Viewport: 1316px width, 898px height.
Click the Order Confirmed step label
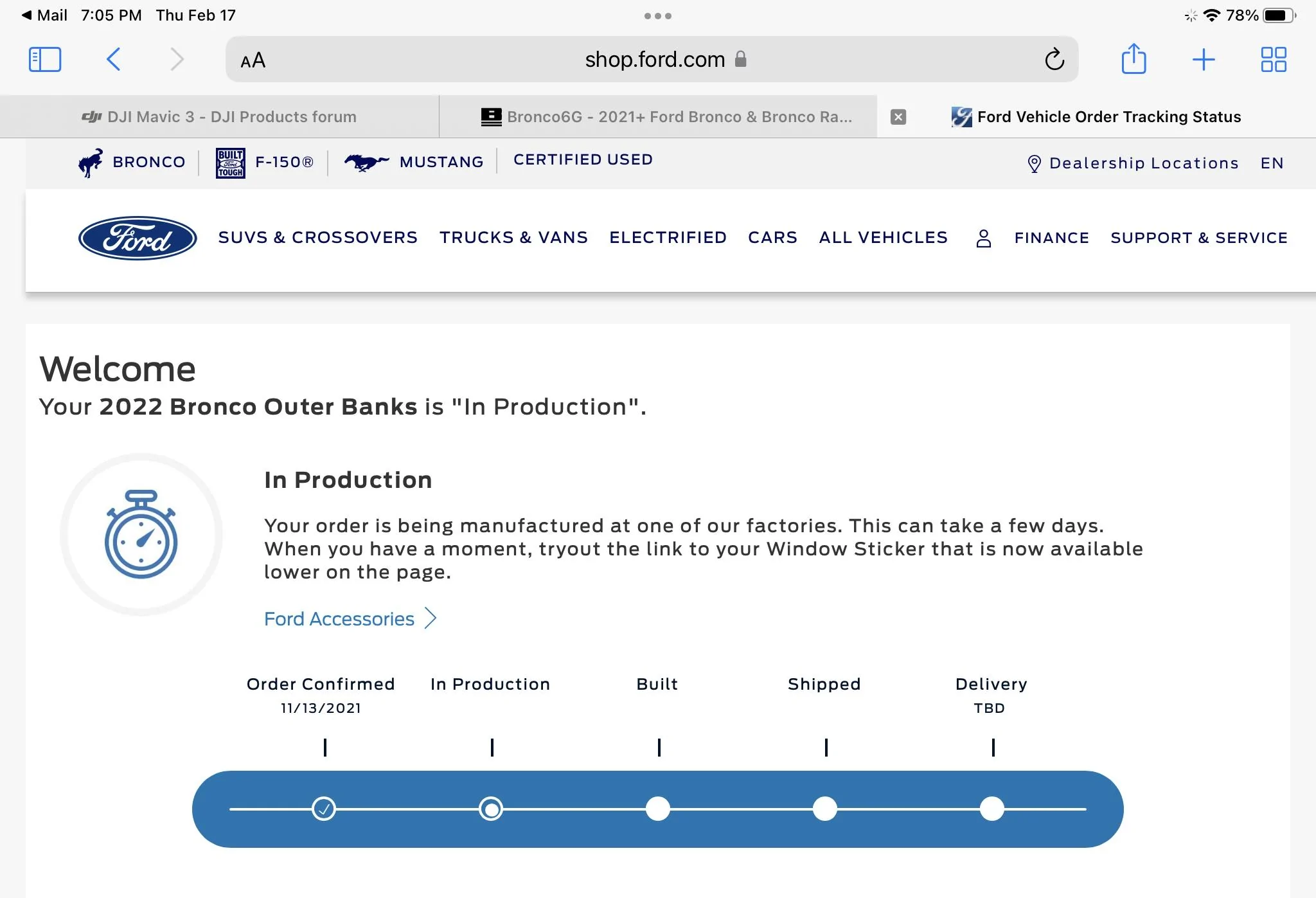coord(321,684)
